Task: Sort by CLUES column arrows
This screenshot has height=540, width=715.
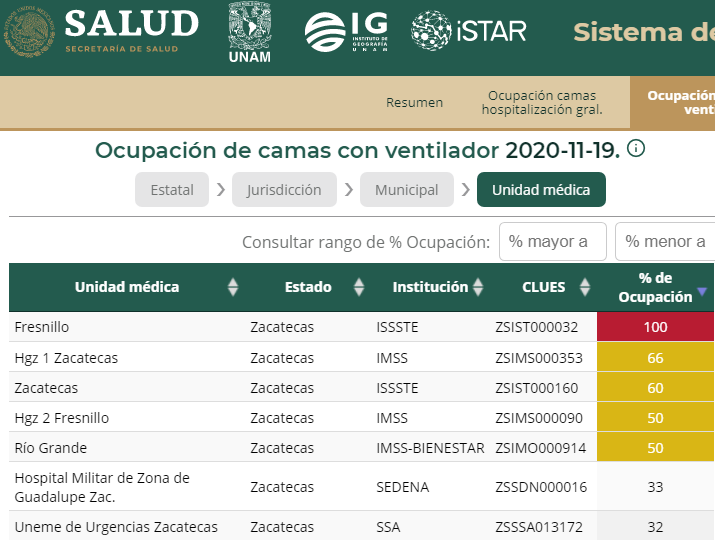Action: (584, 287)
